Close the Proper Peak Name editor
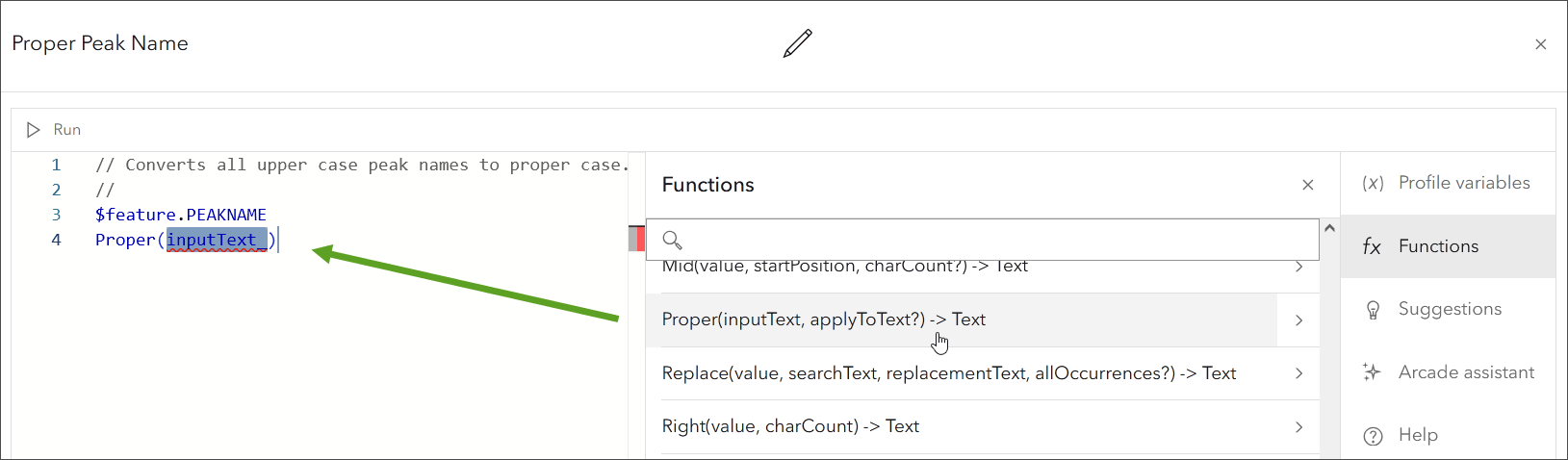 coord(1540,44)
